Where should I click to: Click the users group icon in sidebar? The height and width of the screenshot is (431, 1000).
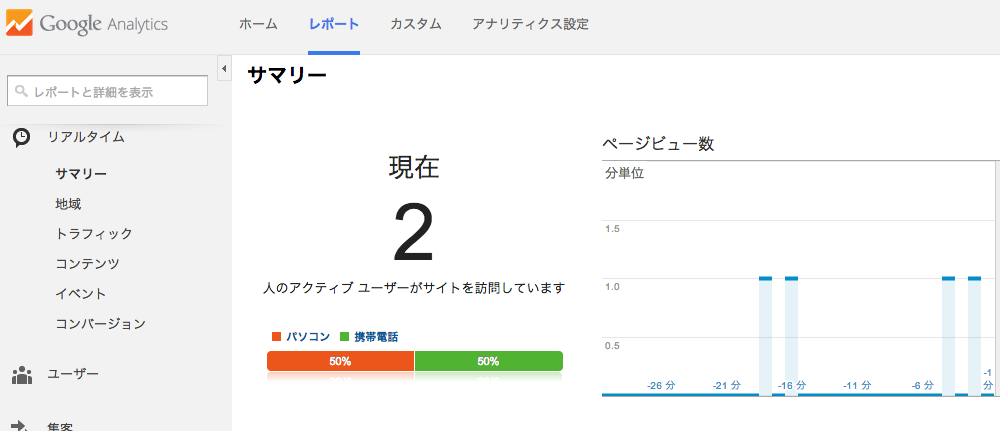22,374
